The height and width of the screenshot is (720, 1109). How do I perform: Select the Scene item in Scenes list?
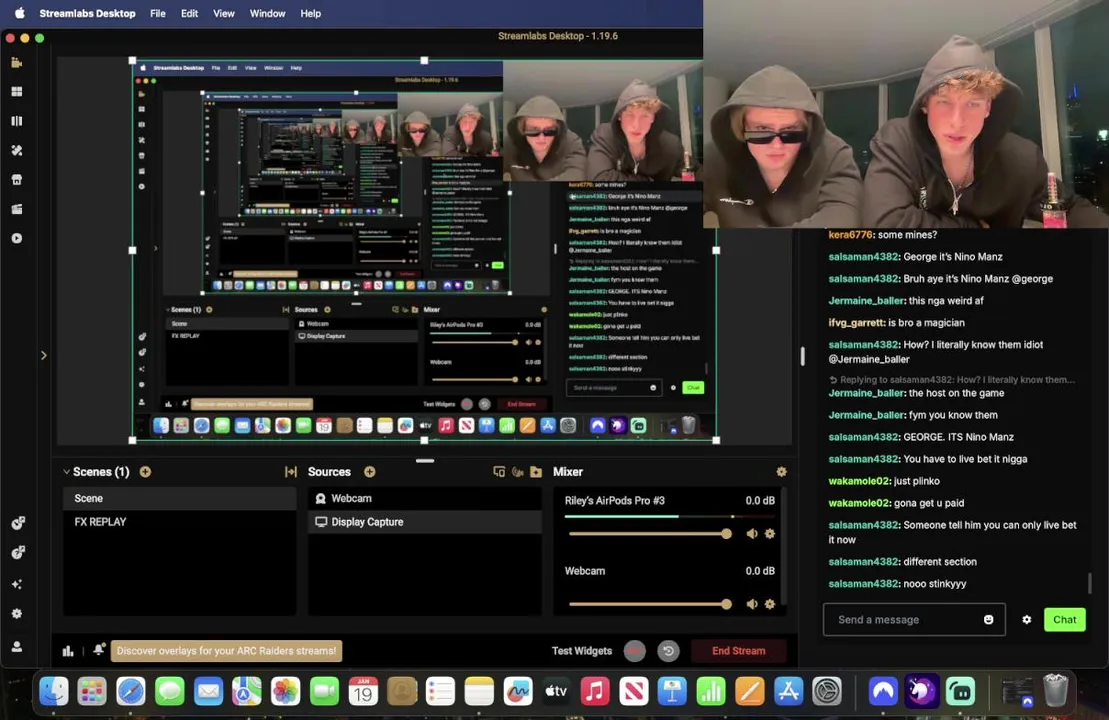(180, 499)
